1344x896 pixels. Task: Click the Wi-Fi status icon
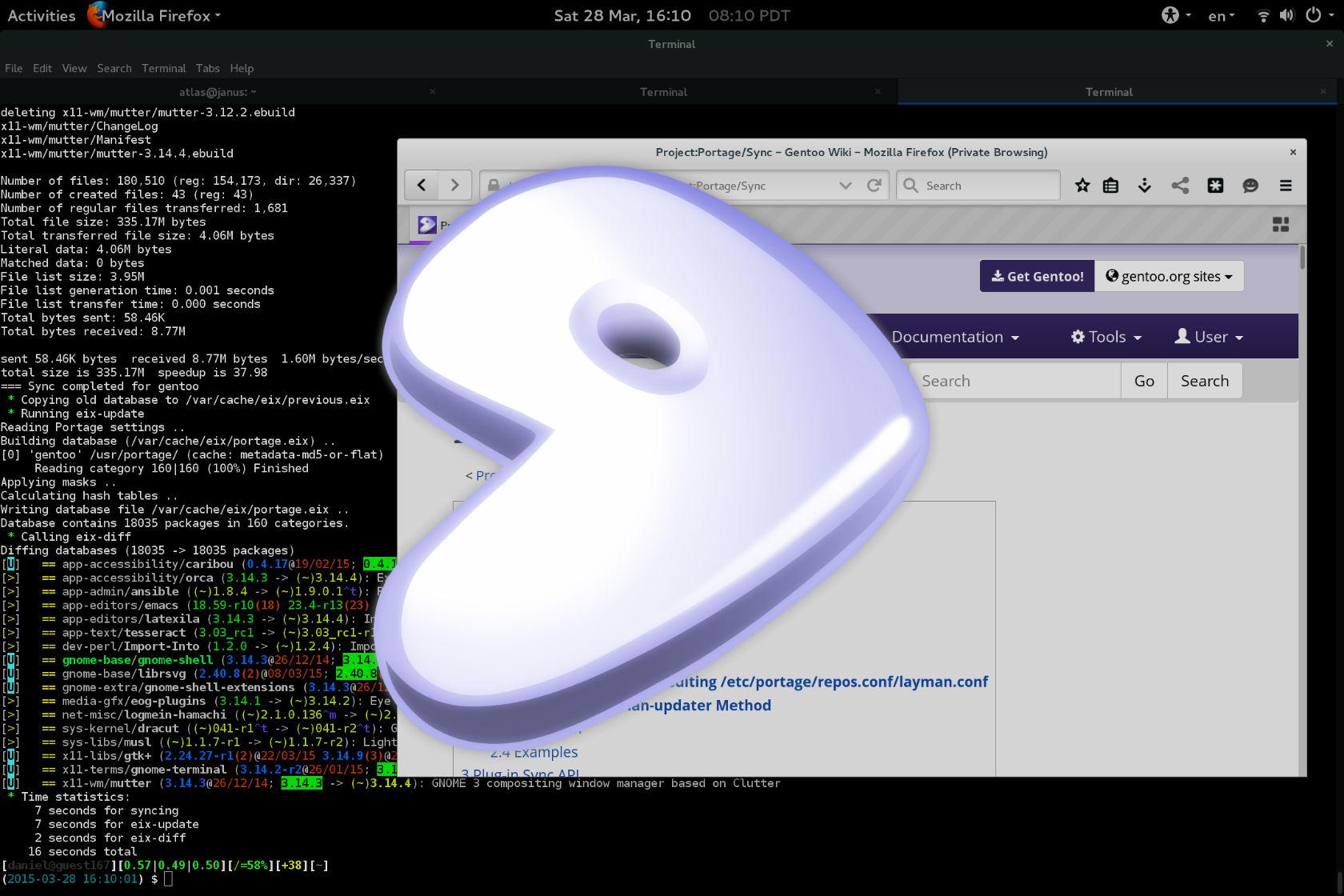click(x=1264, y=15)
